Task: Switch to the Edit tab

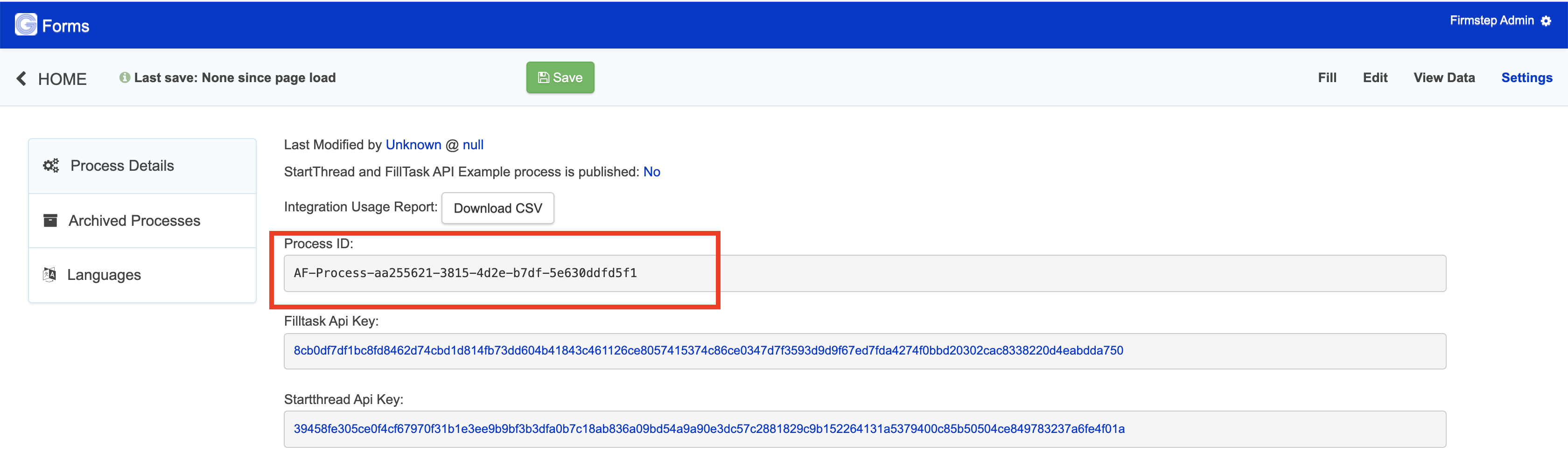Action: (1375, 78)
